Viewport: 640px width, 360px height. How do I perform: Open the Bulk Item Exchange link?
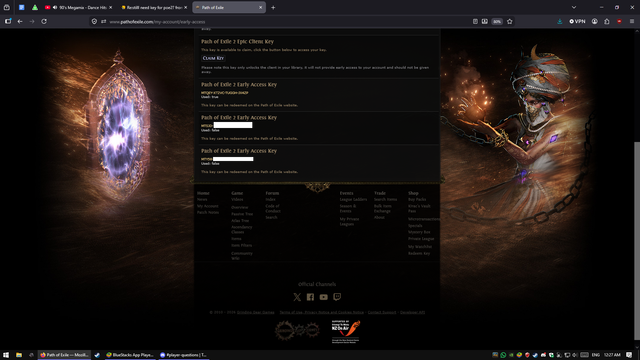[x=382, y=209]
